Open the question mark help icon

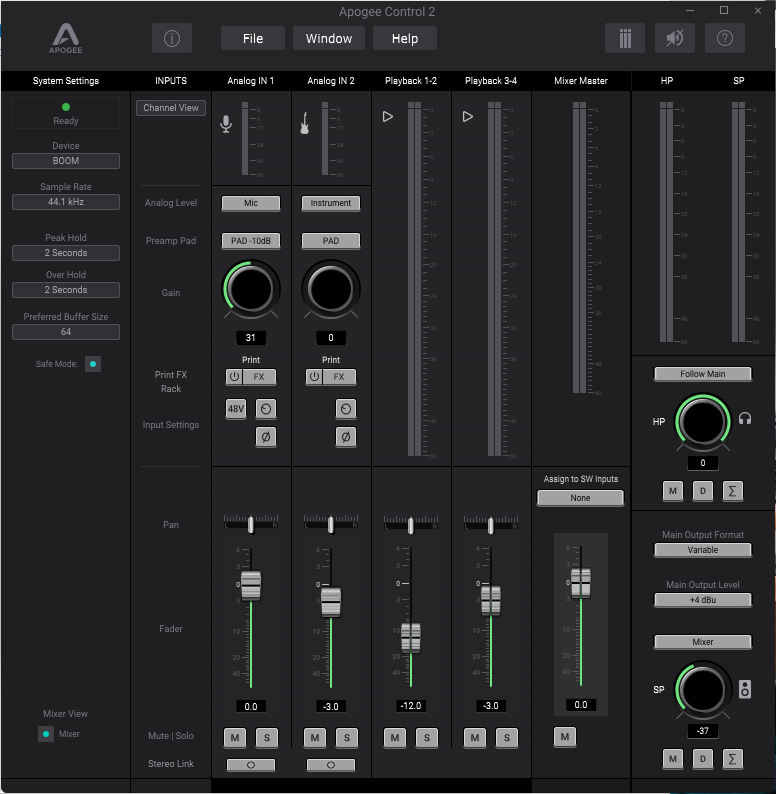725,39
